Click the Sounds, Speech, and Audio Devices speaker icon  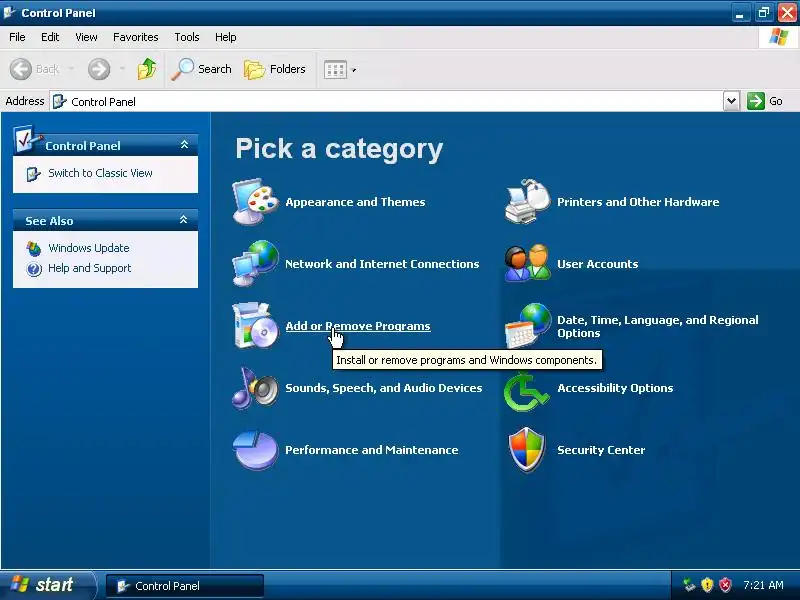click(255, 388)
